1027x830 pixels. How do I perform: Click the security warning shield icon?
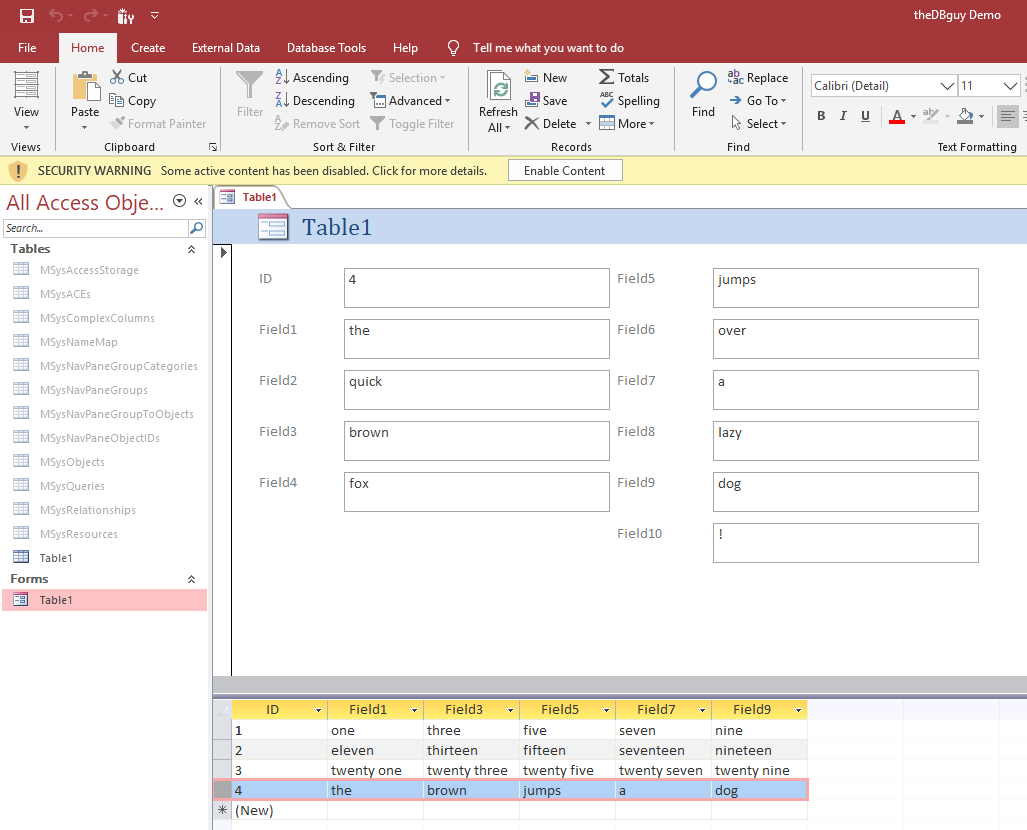point(18,171)
